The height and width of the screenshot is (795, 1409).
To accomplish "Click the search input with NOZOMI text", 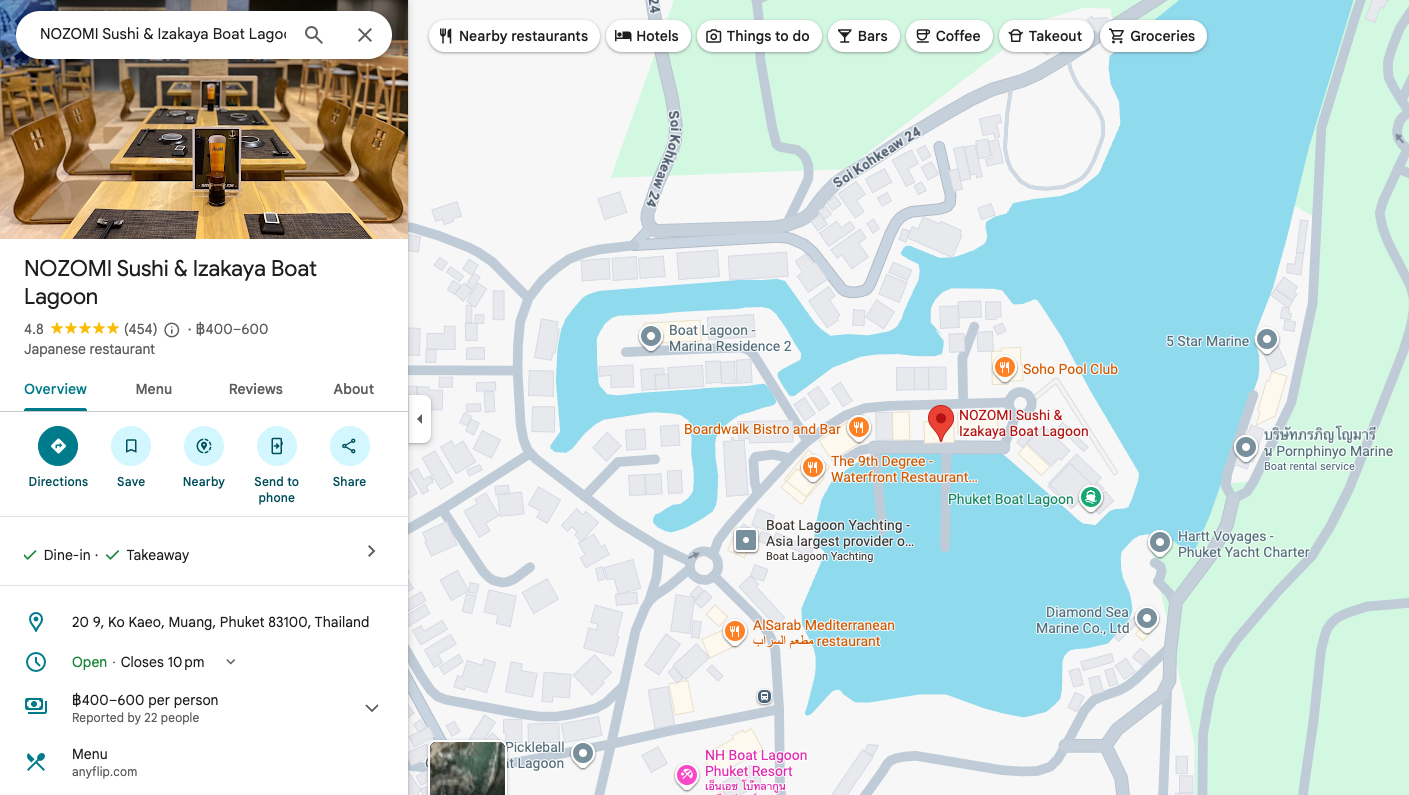I will click(x=163, y=34).
